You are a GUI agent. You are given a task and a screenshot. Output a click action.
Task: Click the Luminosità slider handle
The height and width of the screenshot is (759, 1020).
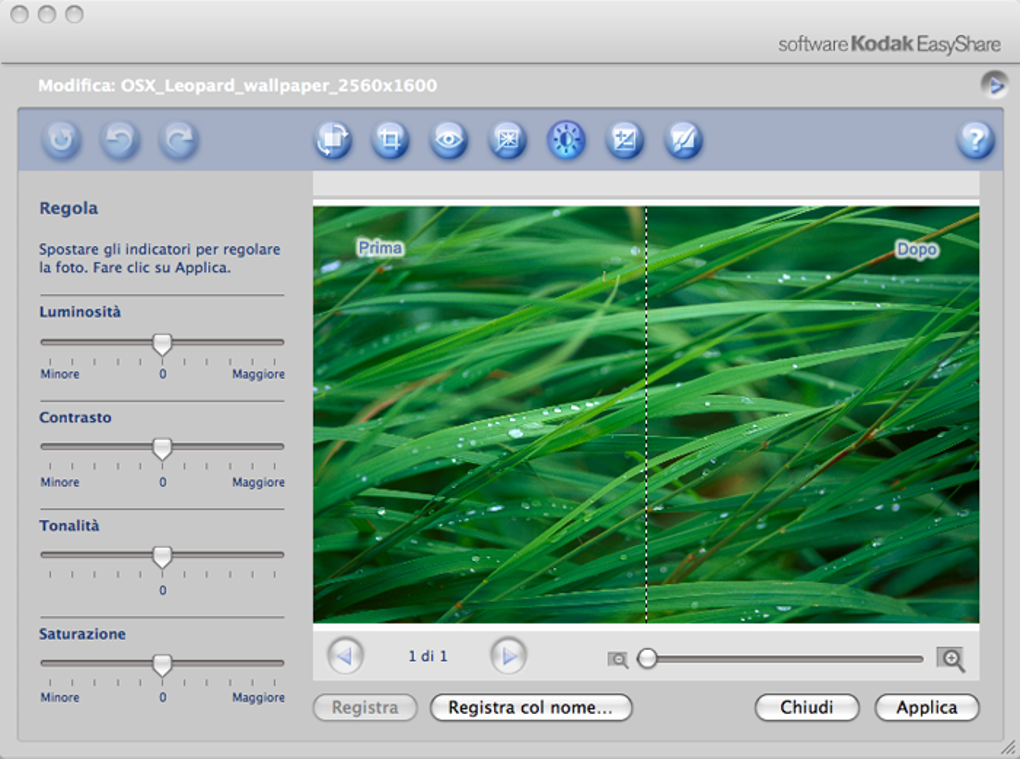162,344
